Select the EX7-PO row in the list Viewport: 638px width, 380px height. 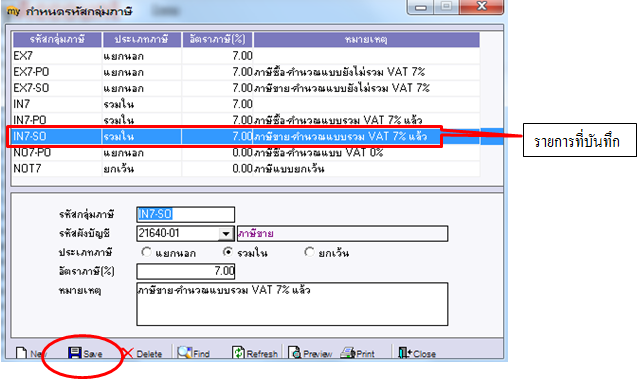click(x=246, y=72)
